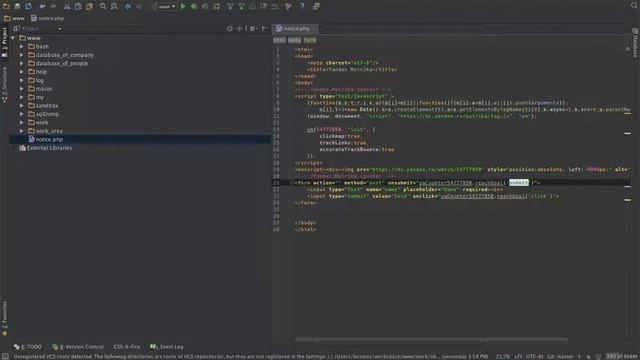Expand the work_area folder
This screenshot has width=640, height=360.
coord(22,131)
